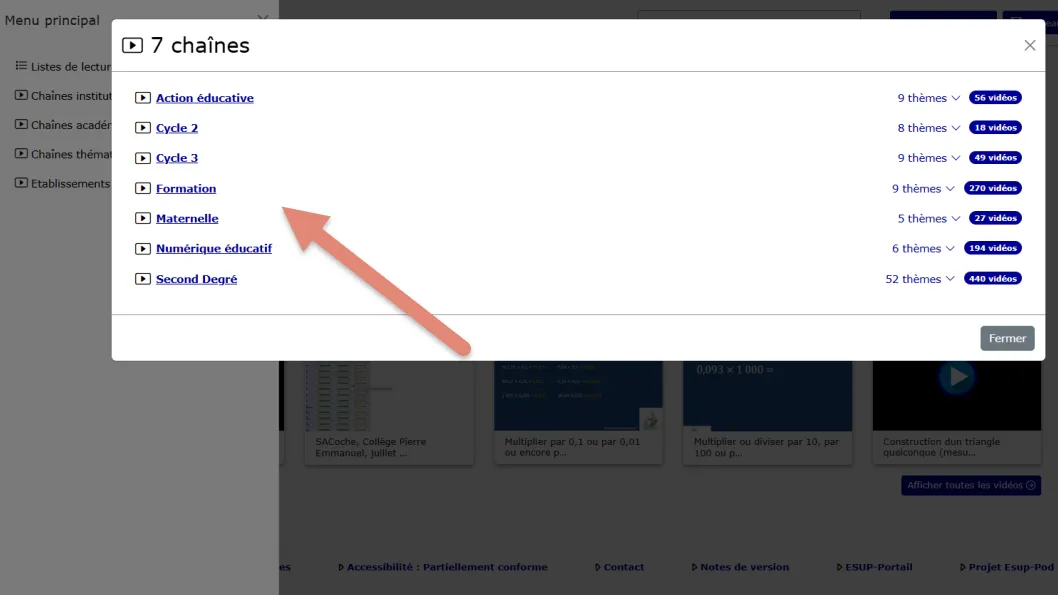Expand 52 thèmes for Second Degré

[x=920, y=279]
